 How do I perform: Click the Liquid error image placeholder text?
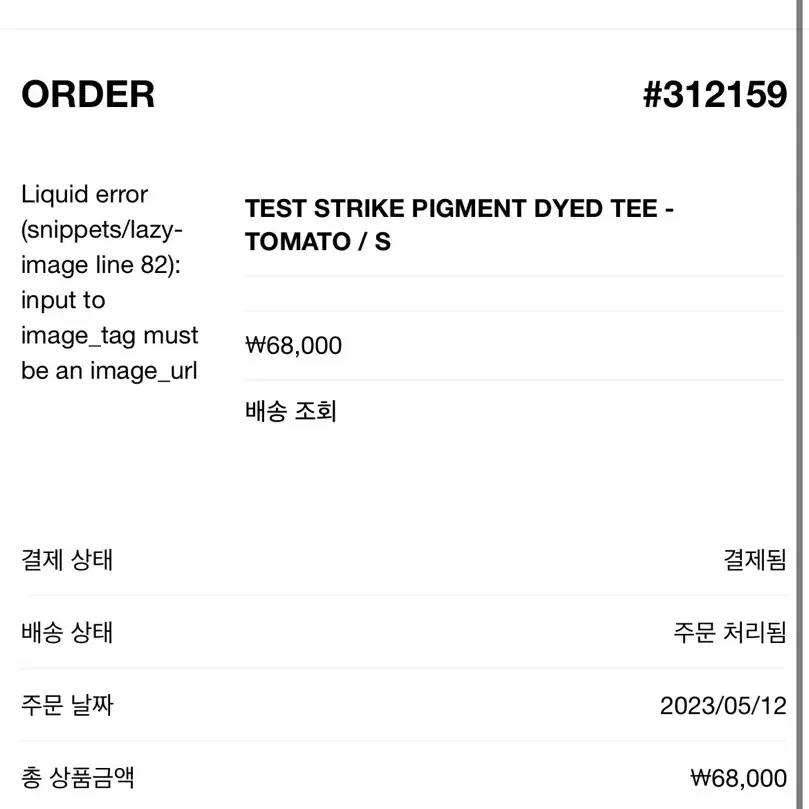[x=109, y=282]
